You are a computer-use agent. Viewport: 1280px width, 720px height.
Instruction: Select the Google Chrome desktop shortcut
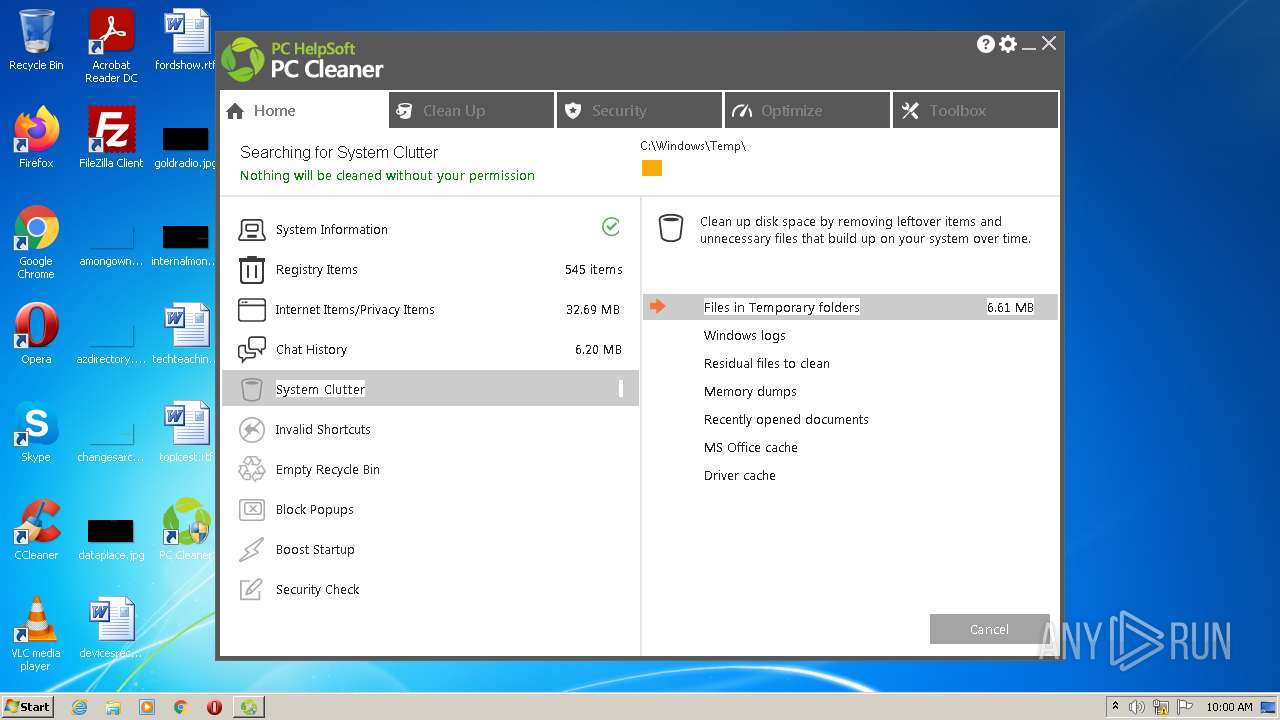coord(36,242)
